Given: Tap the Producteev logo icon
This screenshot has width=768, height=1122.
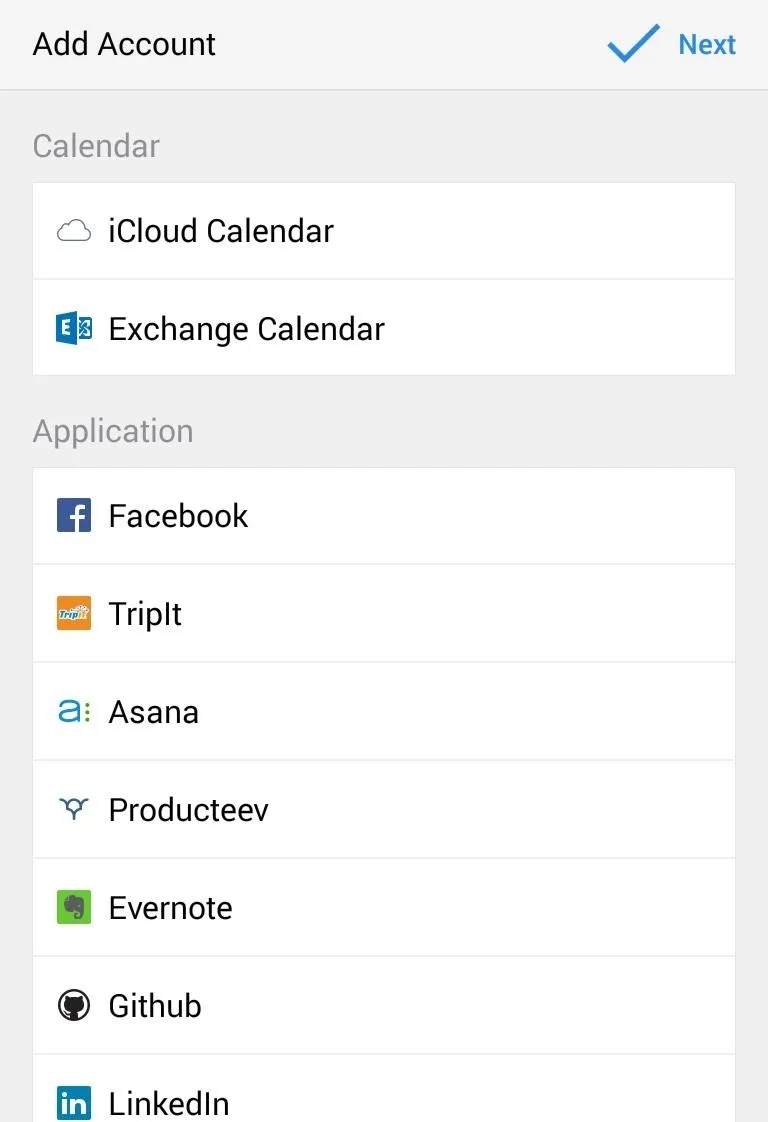Looking at the screenshot, I should pyautogui.click(x=74, y=809).
